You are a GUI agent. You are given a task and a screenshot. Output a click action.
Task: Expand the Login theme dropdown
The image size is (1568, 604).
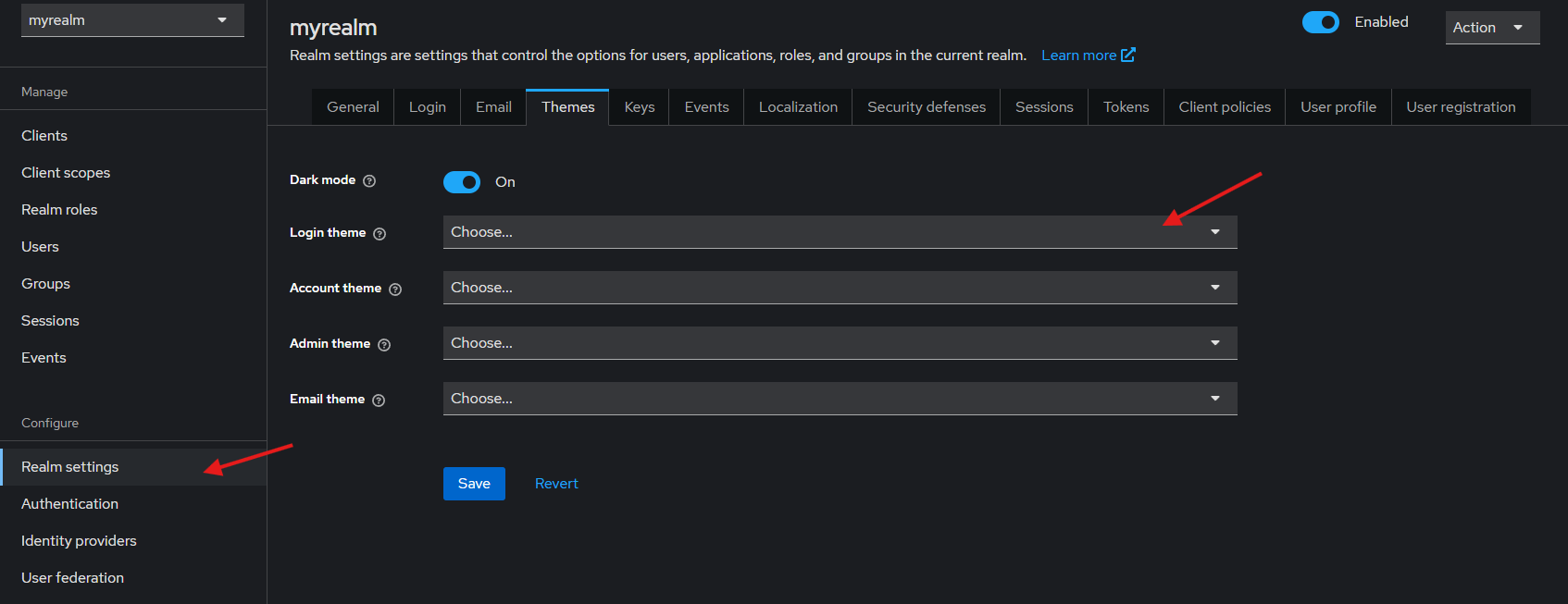(x=840, y=232)
